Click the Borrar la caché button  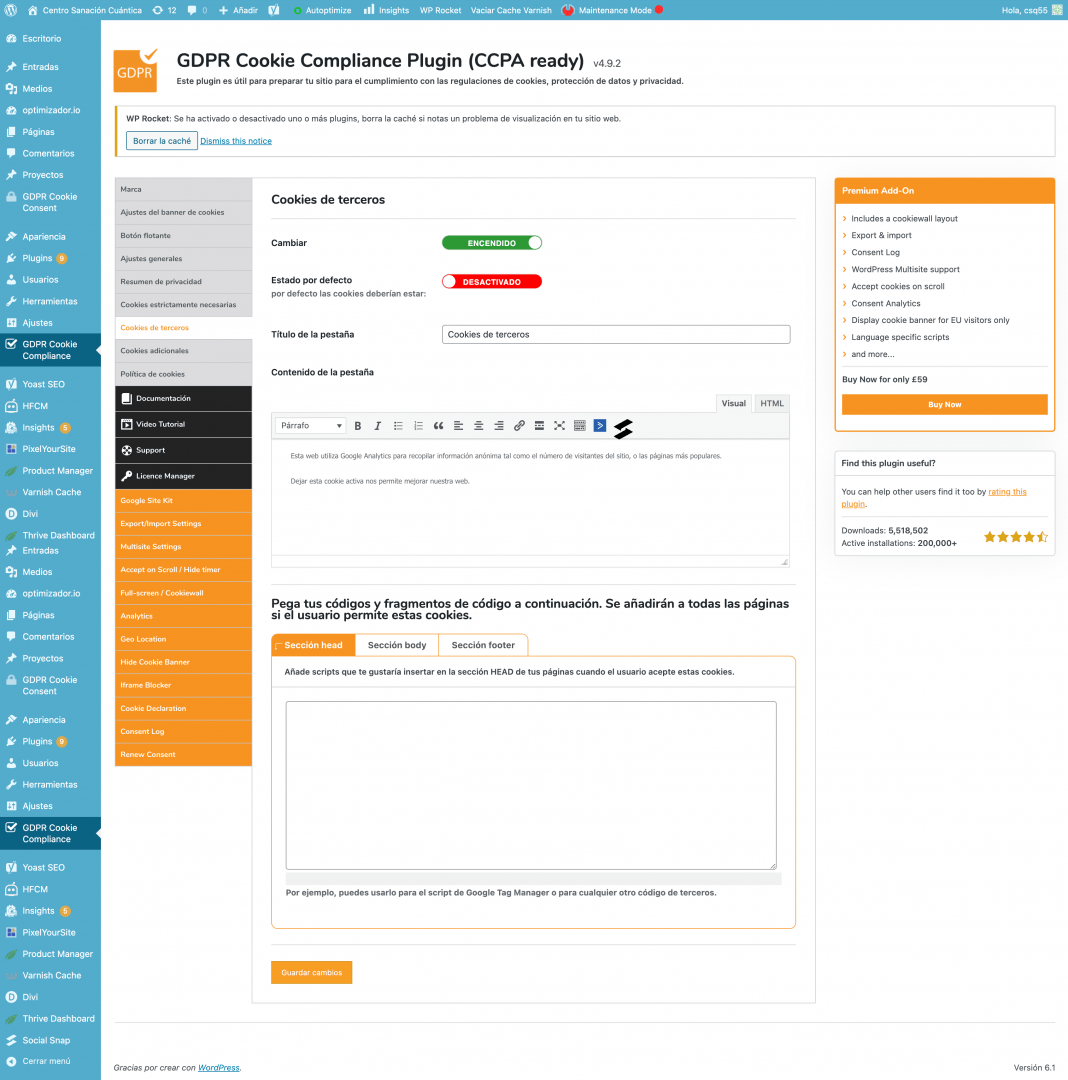click(162, 141)
